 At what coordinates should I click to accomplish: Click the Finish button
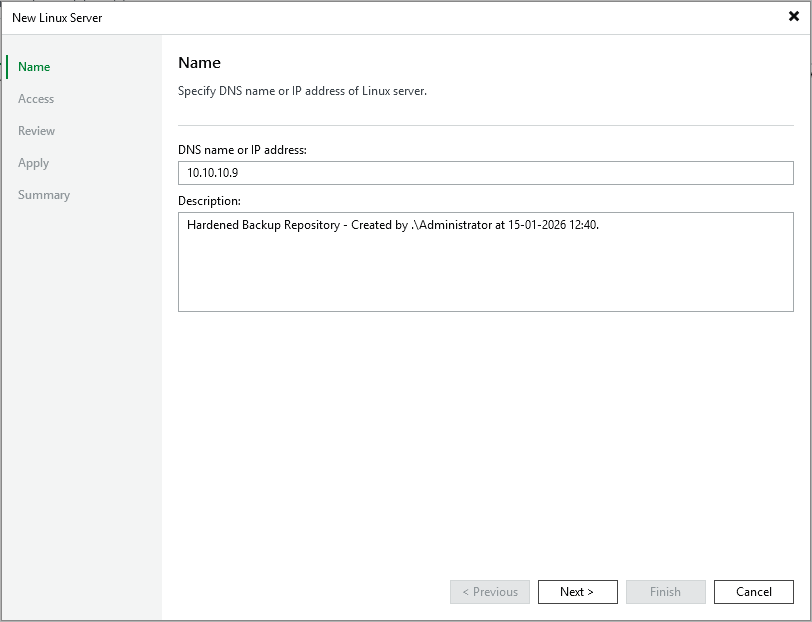coord(665,592)
